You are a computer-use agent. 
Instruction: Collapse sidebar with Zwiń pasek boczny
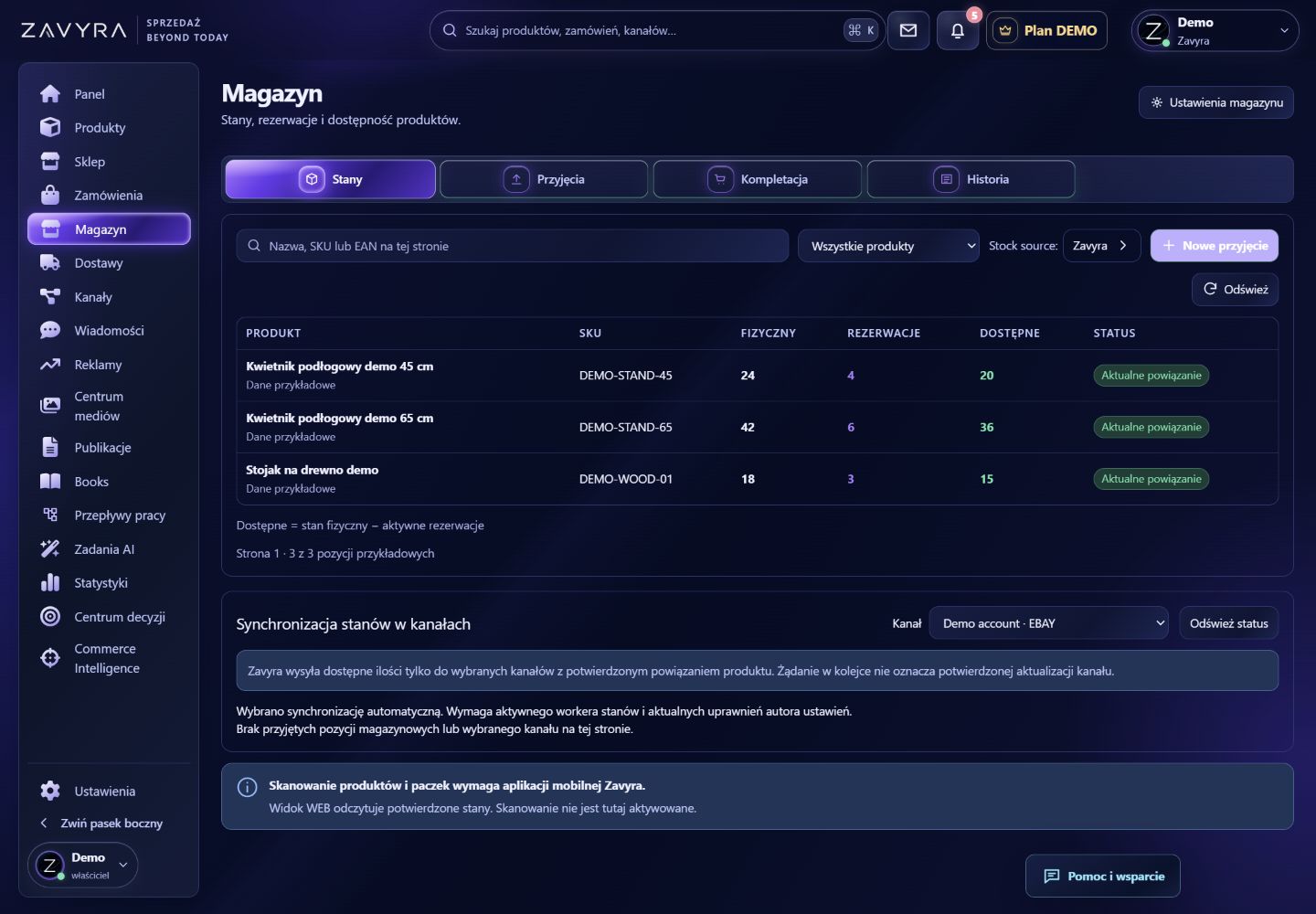pyautogui.click(x=101, y=824)
